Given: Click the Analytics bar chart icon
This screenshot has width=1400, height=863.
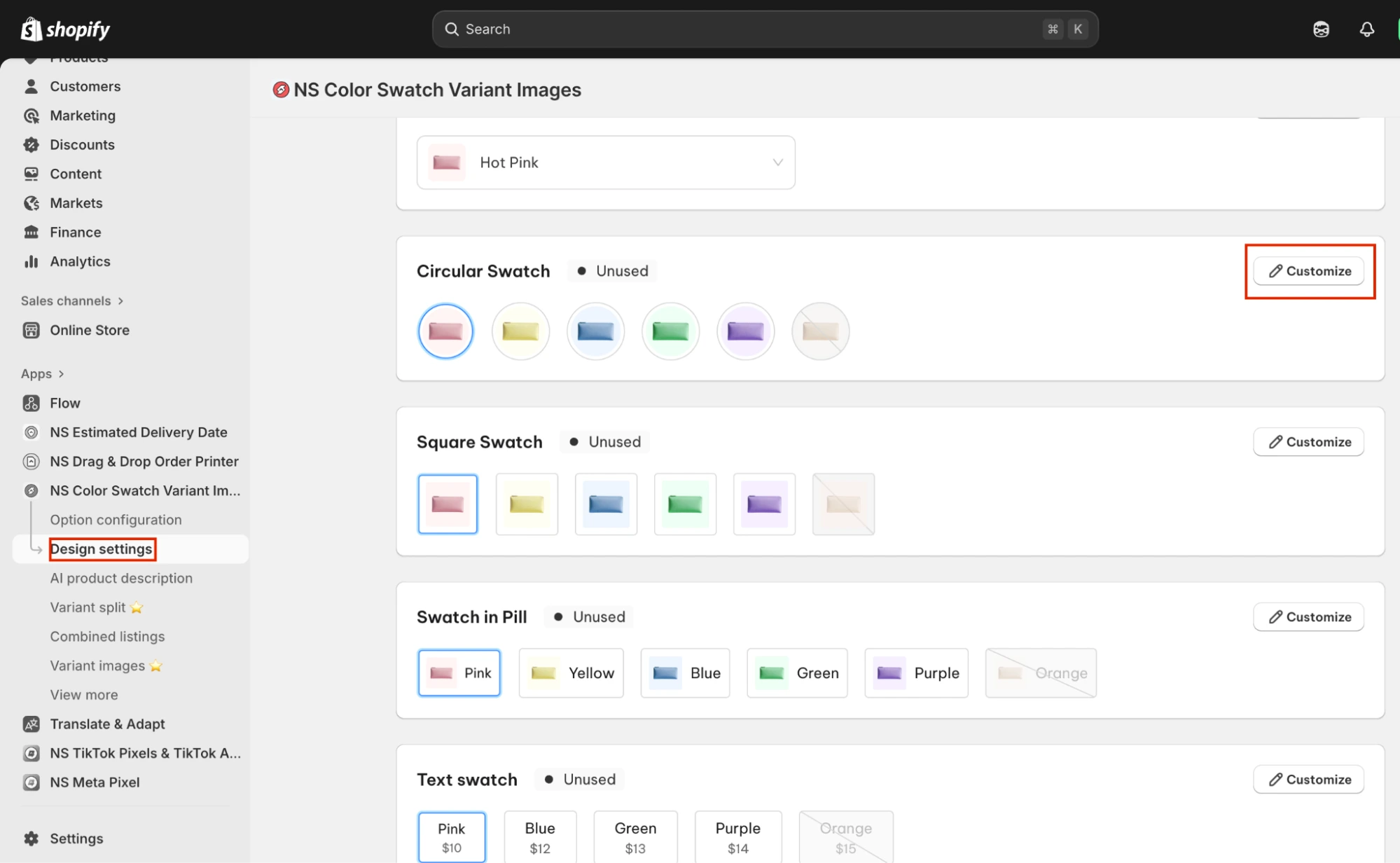Looking at the screenshot, I should pos(31,261).
